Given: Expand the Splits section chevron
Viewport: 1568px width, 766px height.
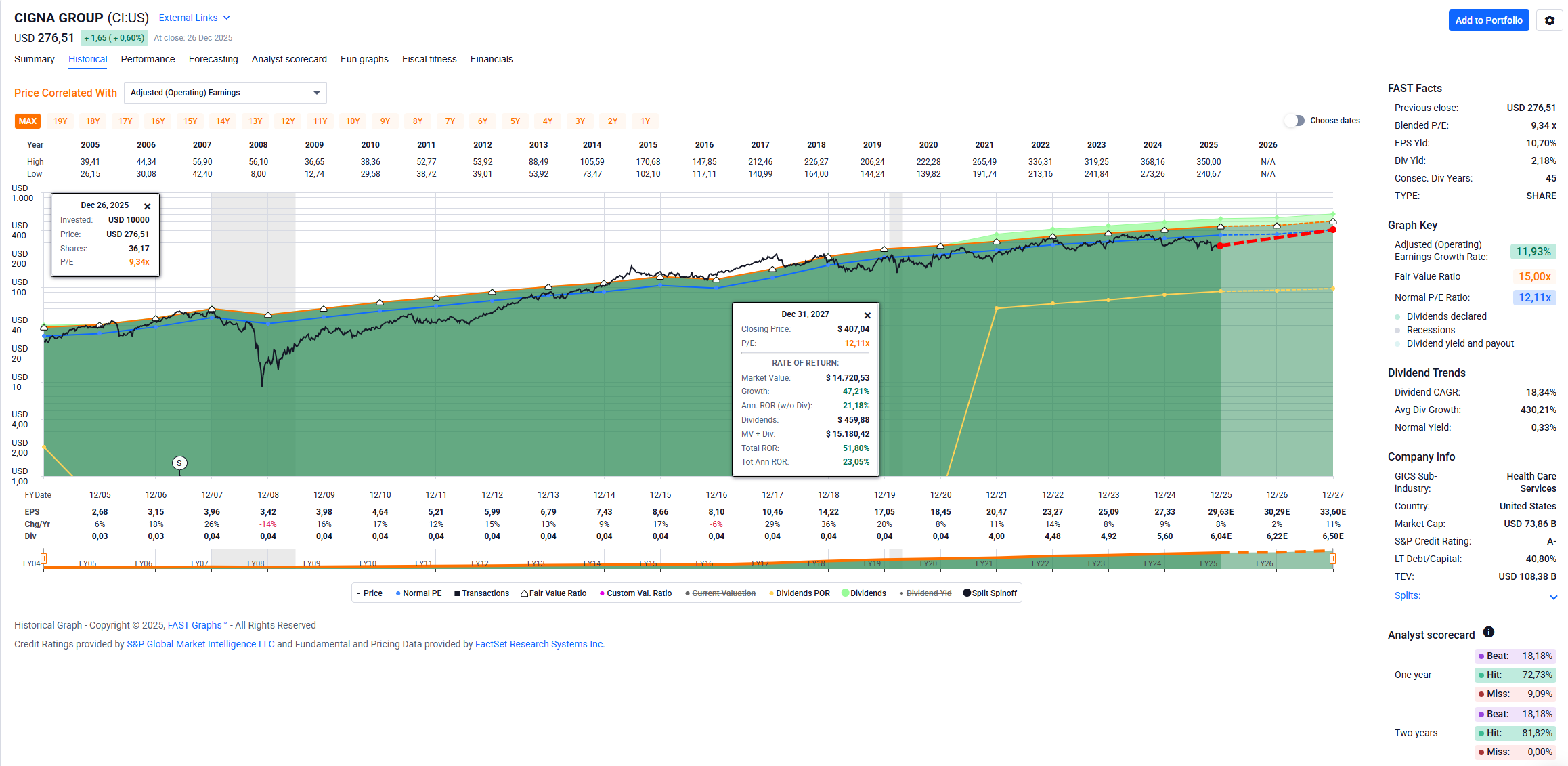Looking at the screenshot, I should [x=1553, y=597].
